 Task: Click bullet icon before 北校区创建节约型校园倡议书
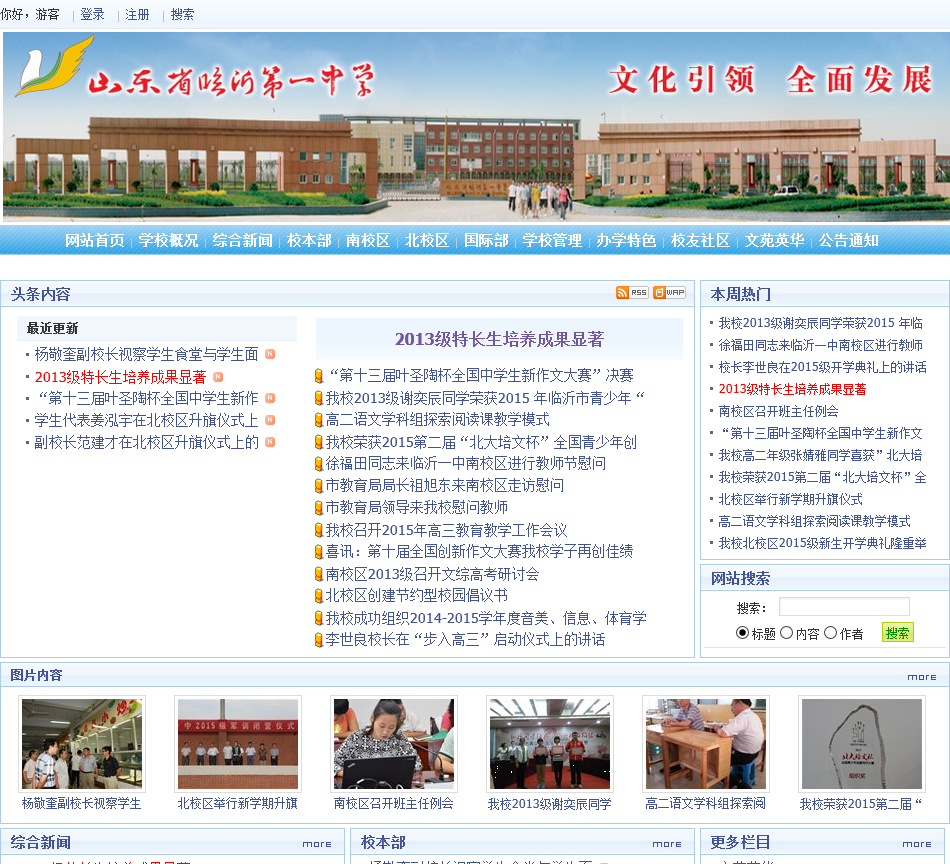pos(319,596)
